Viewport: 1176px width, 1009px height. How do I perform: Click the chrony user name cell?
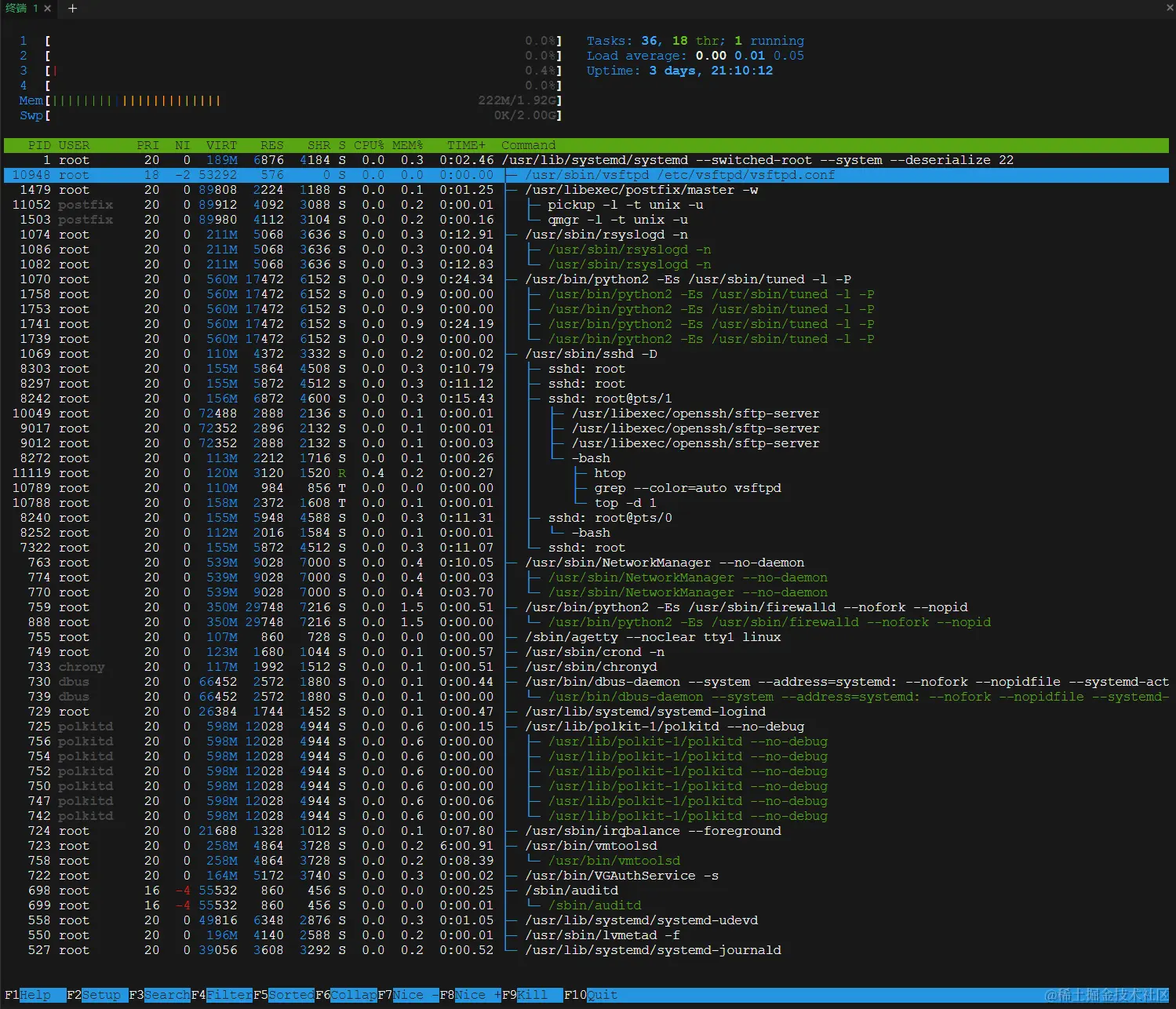tap(82, 667)
